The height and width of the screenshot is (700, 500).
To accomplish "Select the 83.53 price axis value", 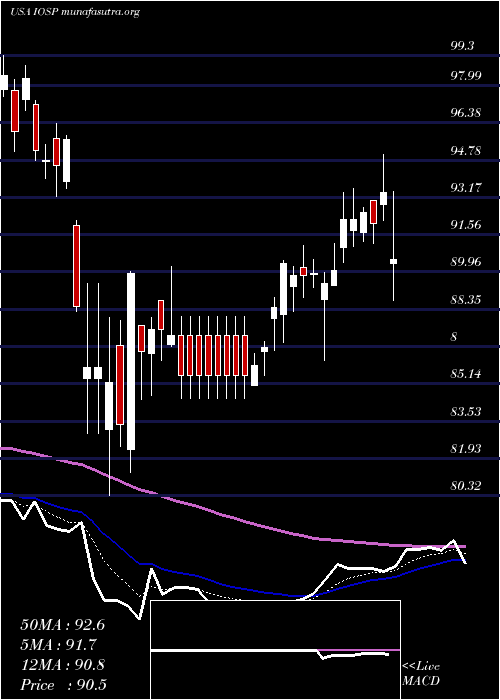I will (466, 411).
